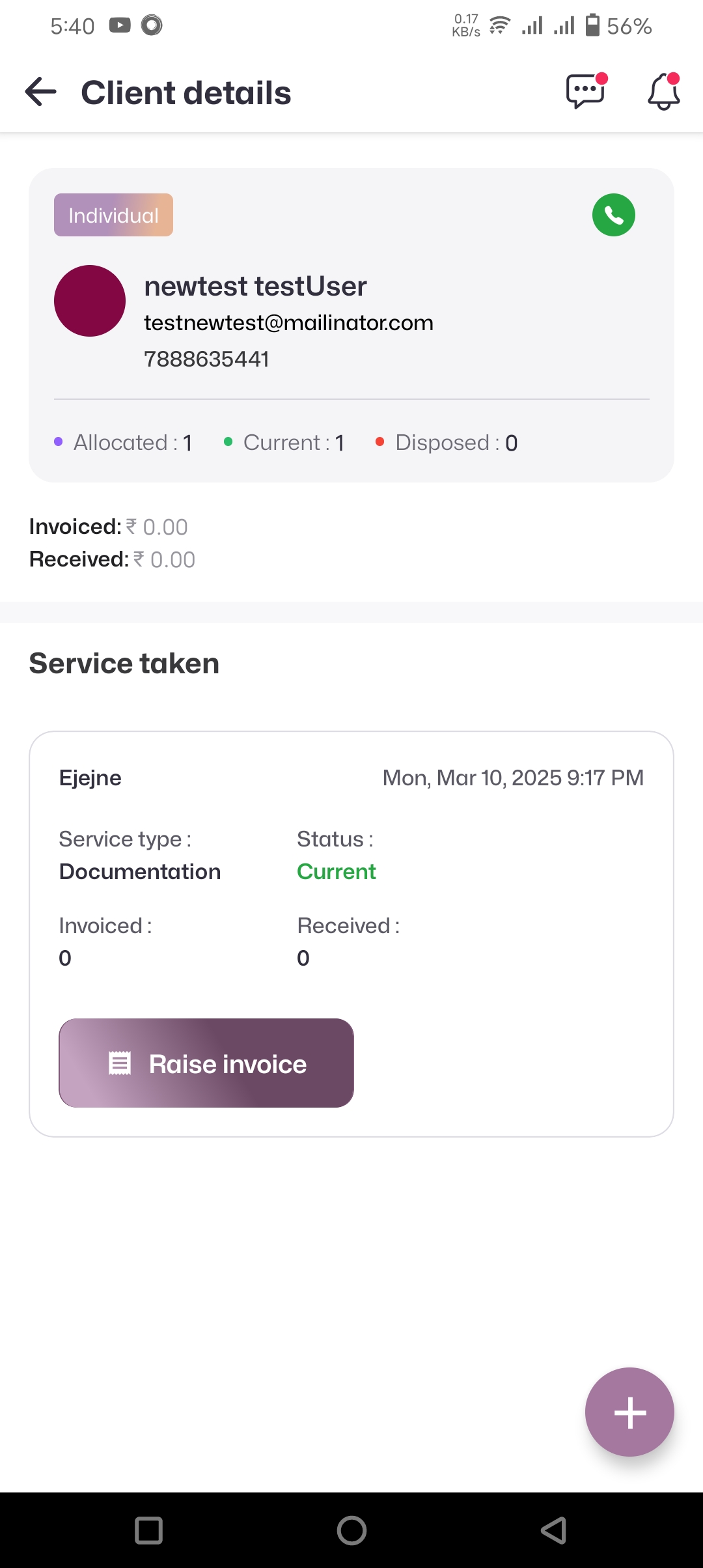This screenshot has height=1568, width=703.
Task: Tap the maroon client avatar circle
Action: tap(90, 301)
